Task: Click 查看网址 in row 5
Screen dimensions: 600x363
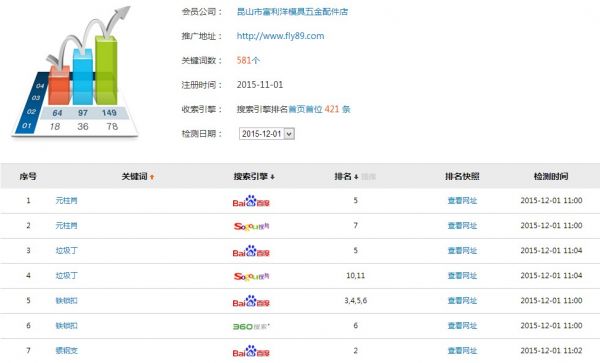Action: 462,300
